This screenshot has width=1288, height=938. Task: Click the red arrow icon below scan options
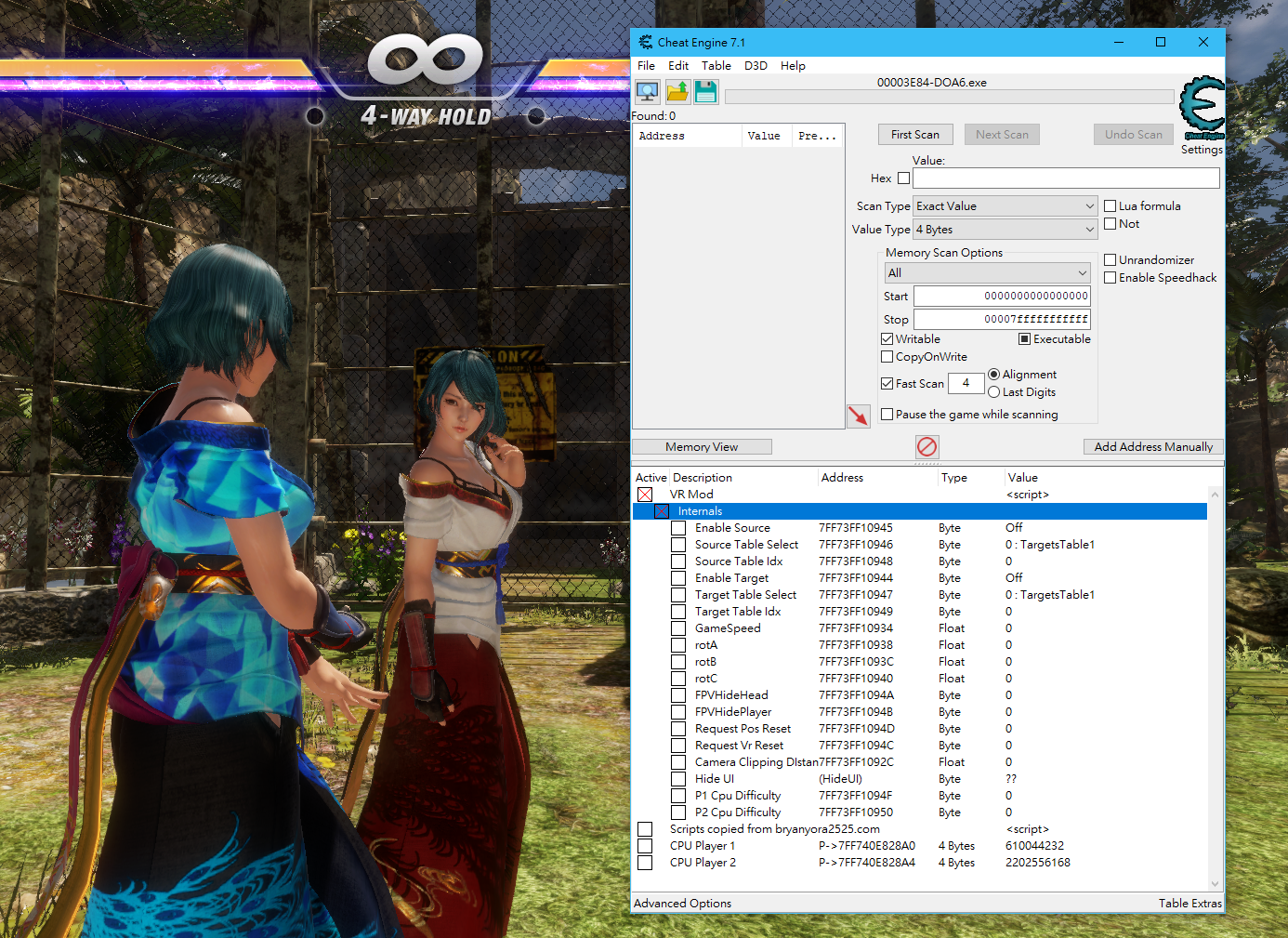(x=858, y=416)
